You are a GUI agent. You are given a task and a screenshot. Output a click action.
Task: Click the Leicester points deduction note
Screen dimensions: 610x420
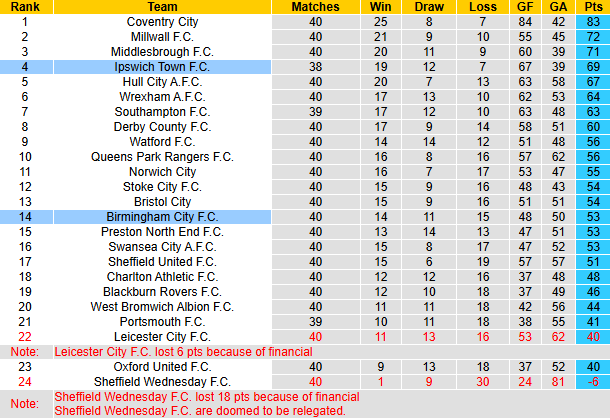pos(183,352)
